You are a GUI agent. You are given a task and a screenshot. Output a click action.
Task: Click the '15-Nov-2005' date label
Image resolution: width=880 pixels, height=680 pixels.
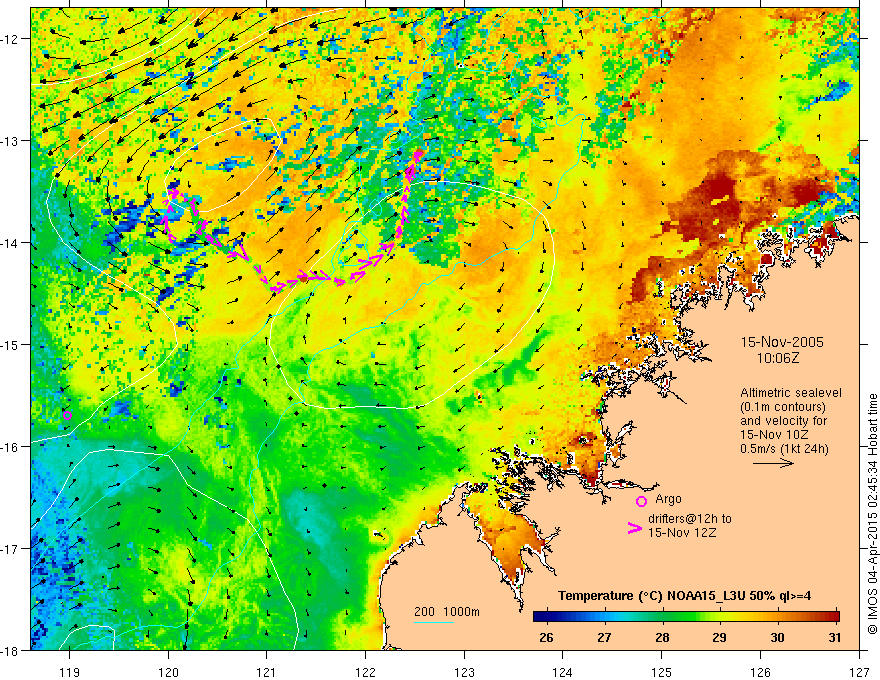tap(782, 342)
